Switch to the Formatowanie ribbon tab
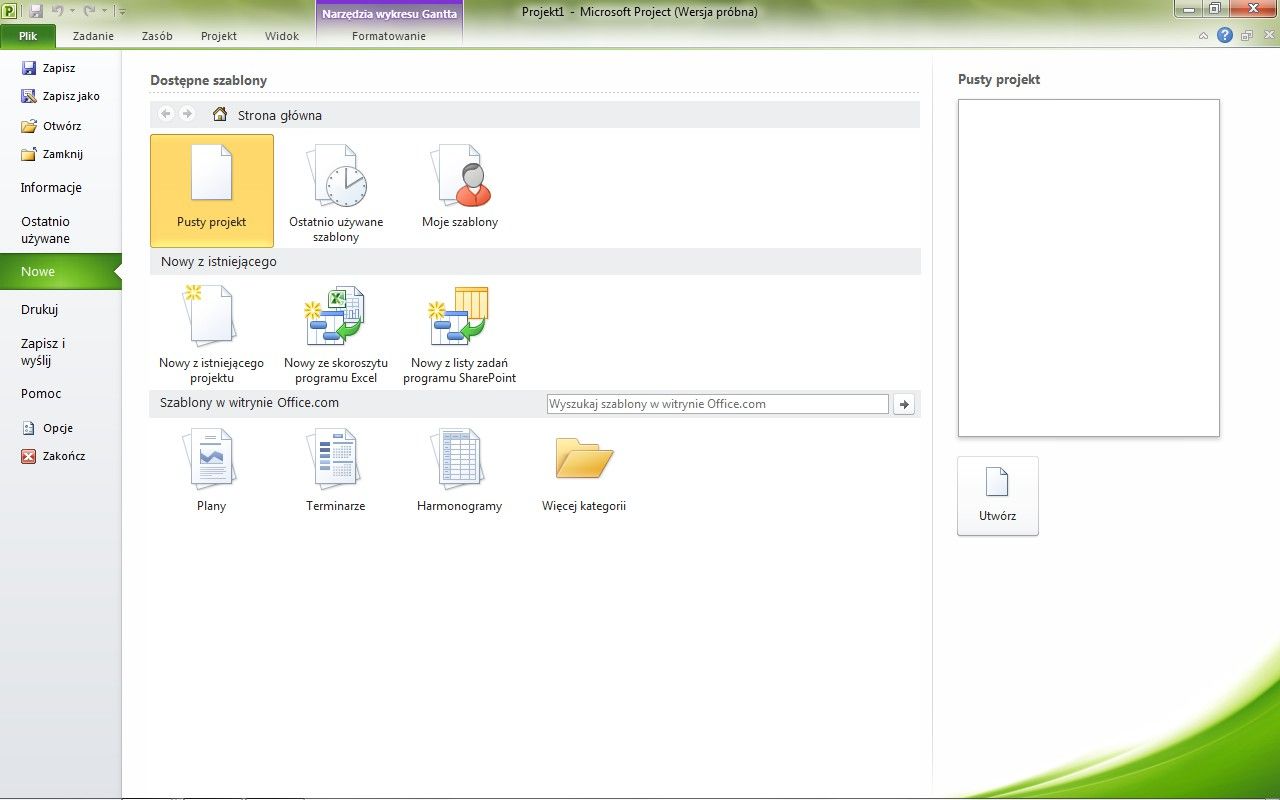The height and width of the screenshot is (800, 1280). tap(389, 36)
